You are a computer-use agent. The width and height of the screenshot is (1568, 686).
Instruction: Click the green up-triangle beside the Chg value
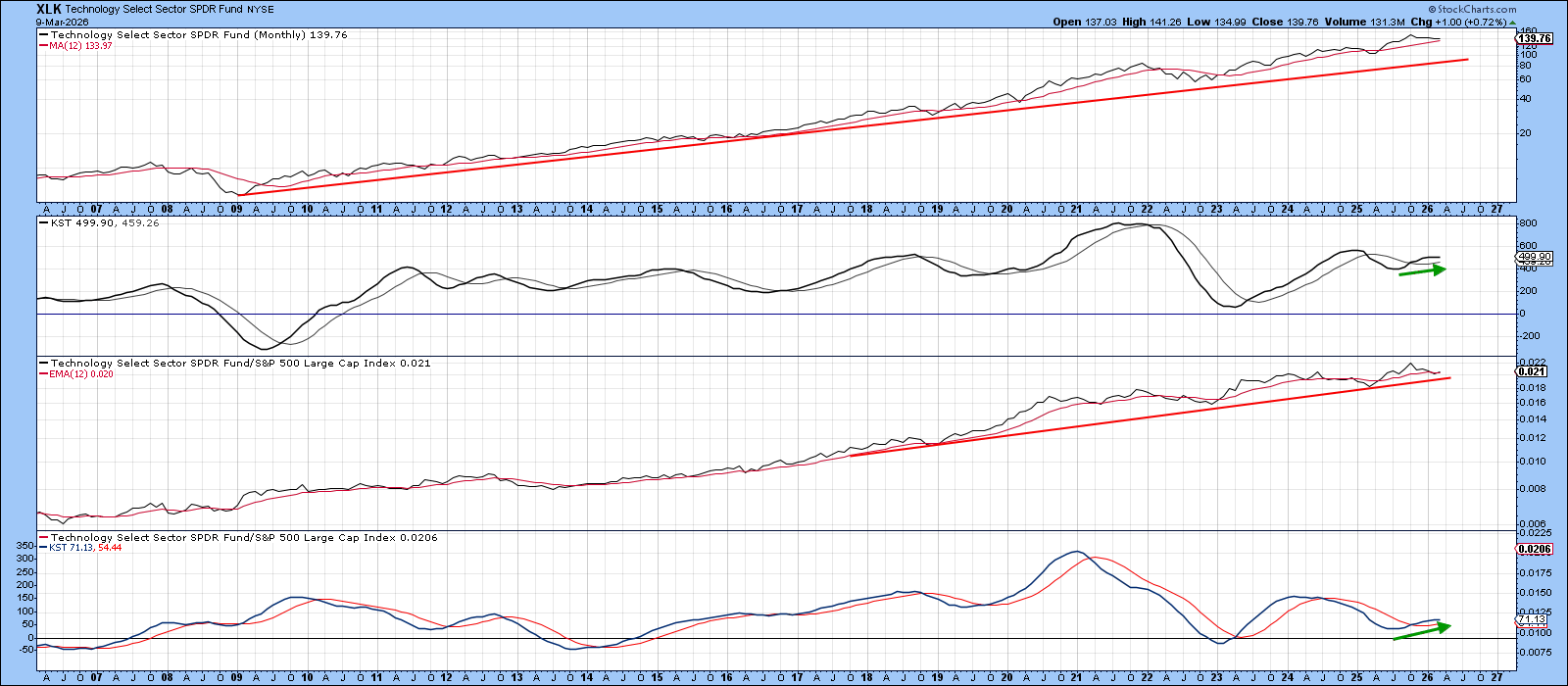(1512, 22)
